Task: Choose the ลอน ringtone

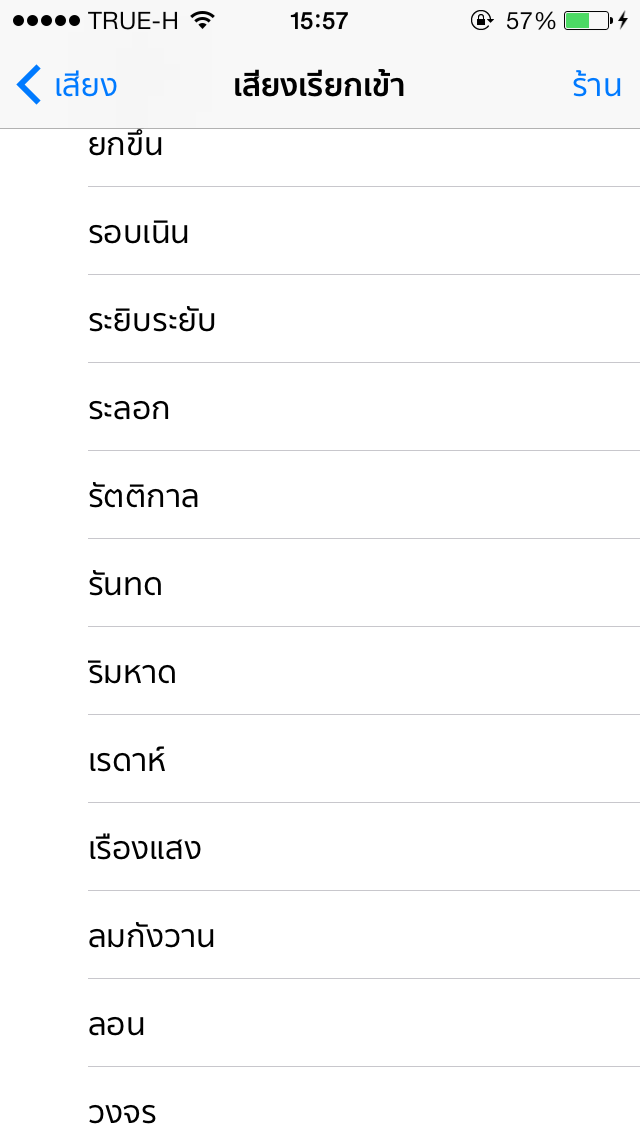Action: point(364,1023)
